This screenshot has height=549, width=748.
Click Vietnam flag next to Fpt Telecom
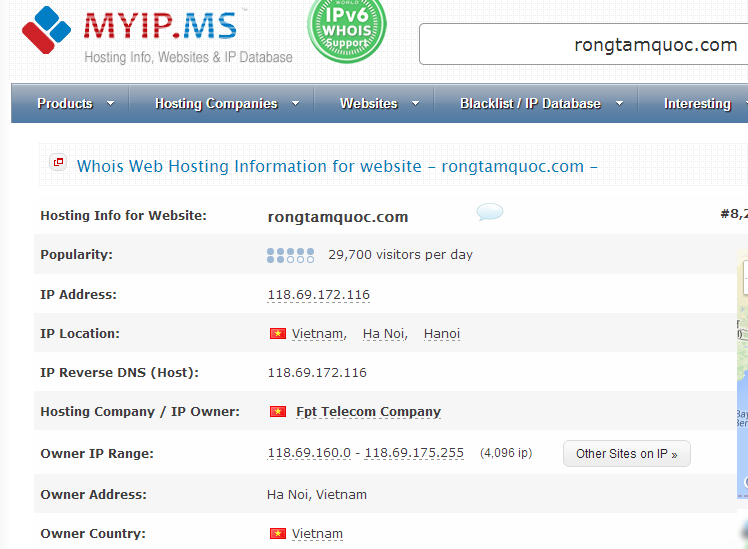point(277,412)
